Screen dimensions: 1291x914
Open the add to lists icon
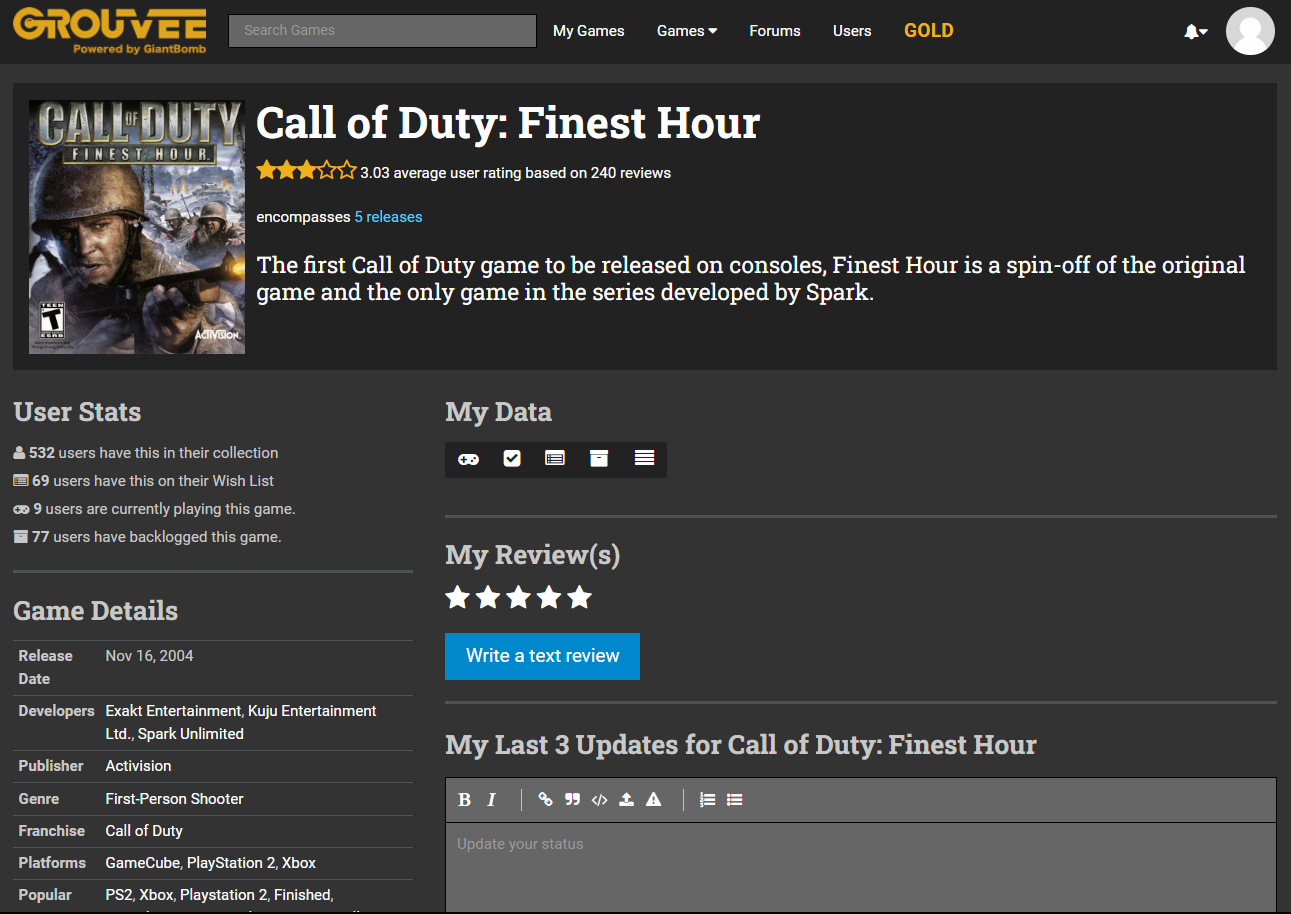pos(643,458)
